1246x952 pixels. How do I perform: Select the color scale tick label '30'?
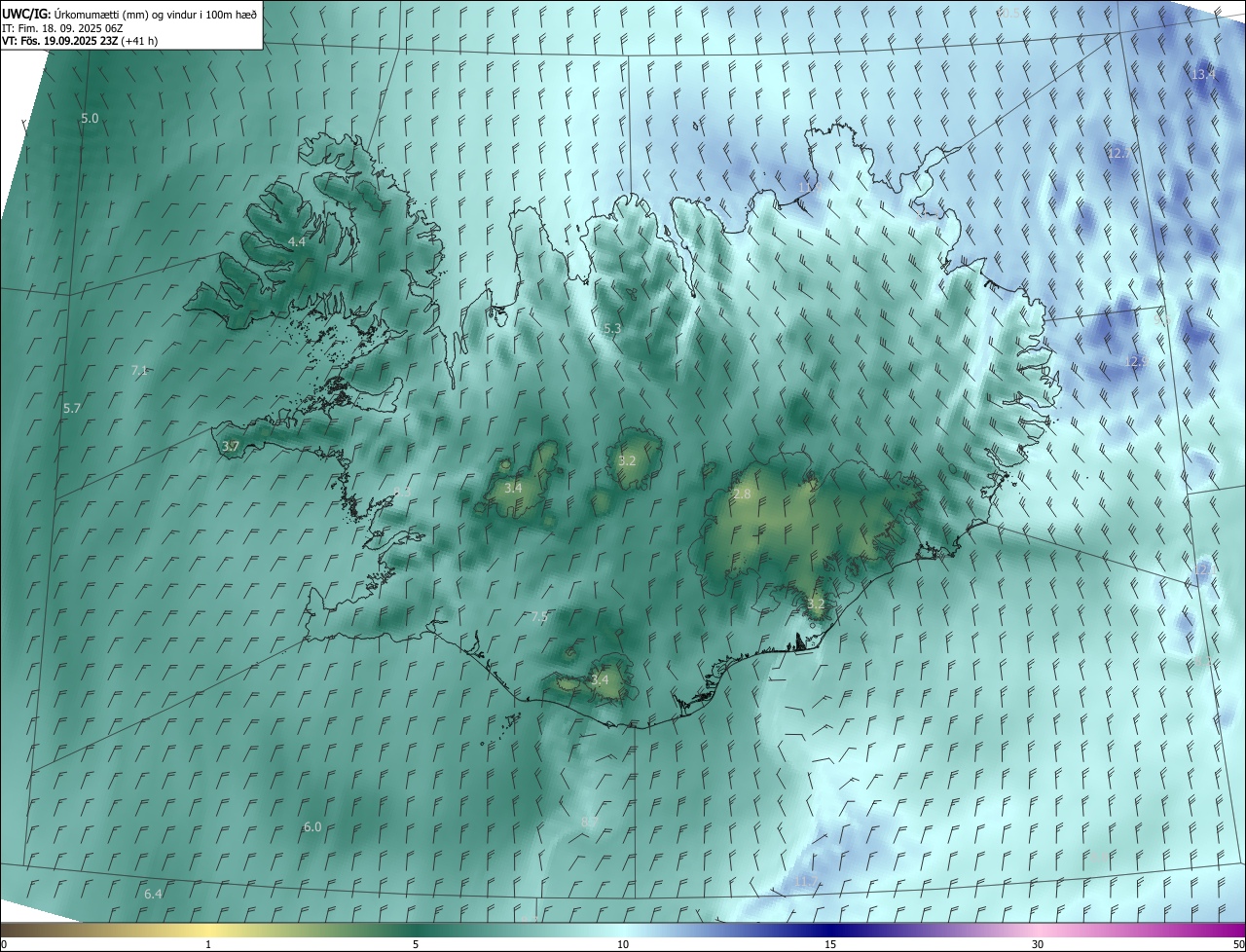click(x=1038, y=944)
